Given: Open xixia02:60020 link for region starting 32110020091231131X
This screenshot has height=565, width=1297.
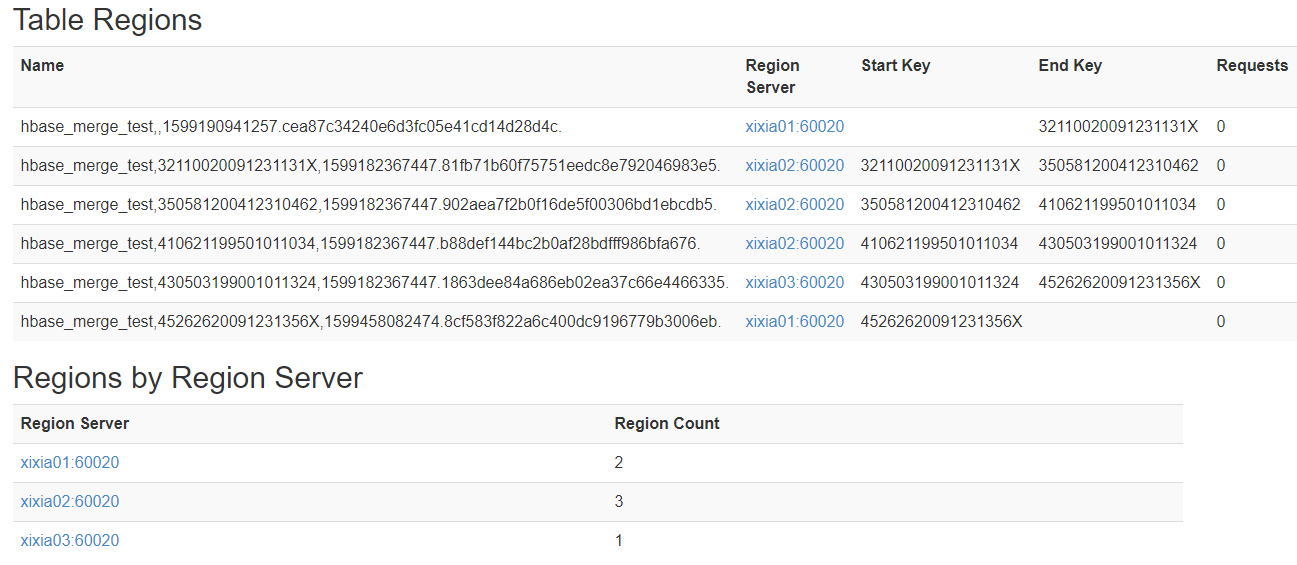Looking at the screenshot, I should click(794, 166).
